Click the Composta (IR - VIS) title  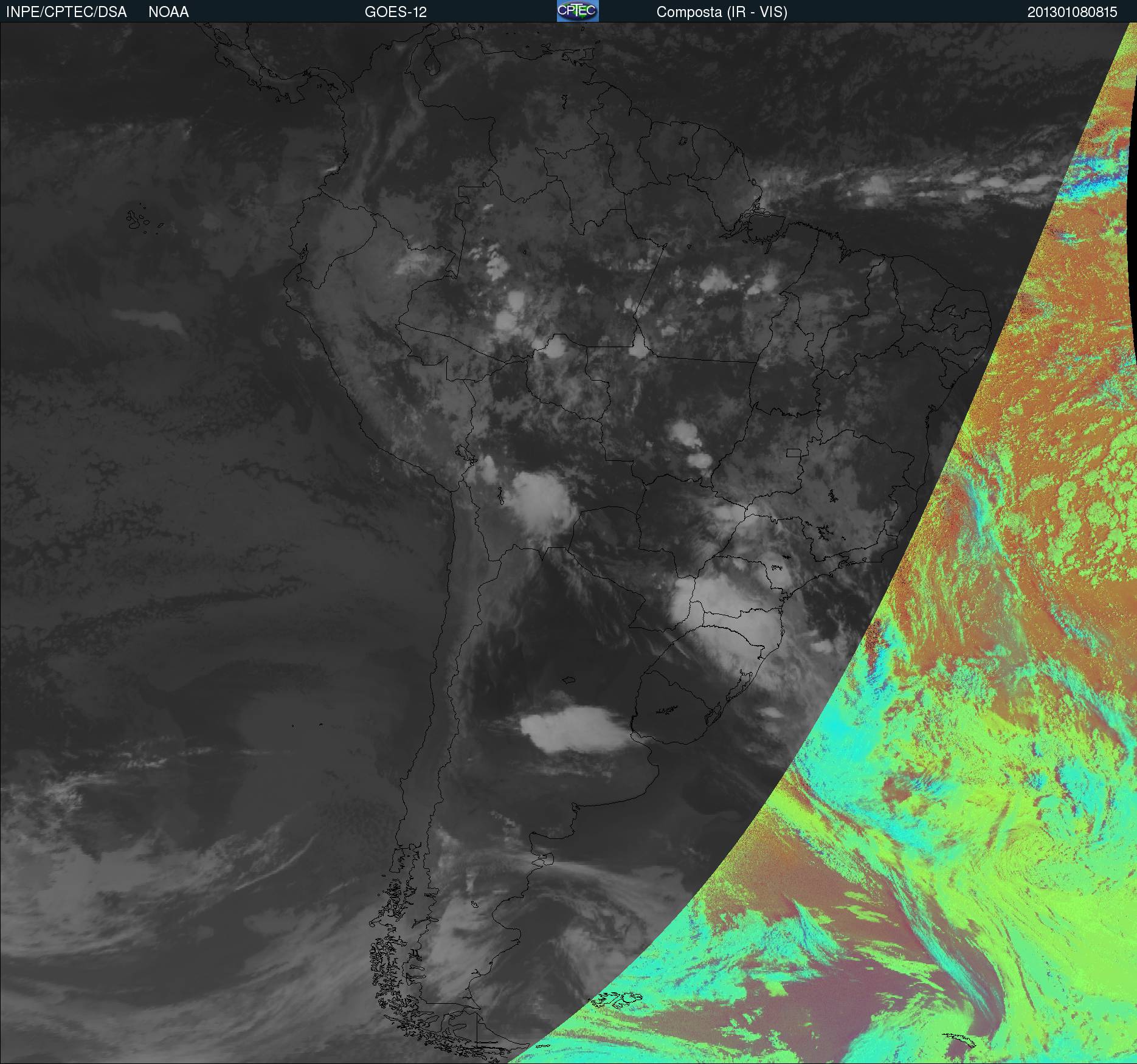pyautogui.click(x=722, y=12)
